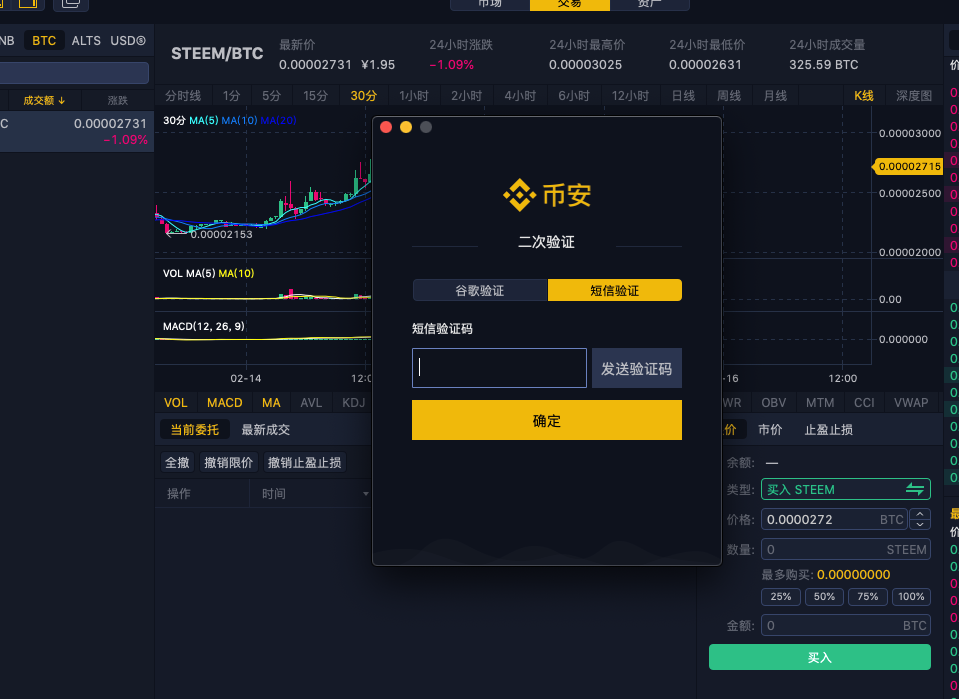Switch chart to 分时线
The height and width of the screenshot is (699, 959).
tap(183, 96)
